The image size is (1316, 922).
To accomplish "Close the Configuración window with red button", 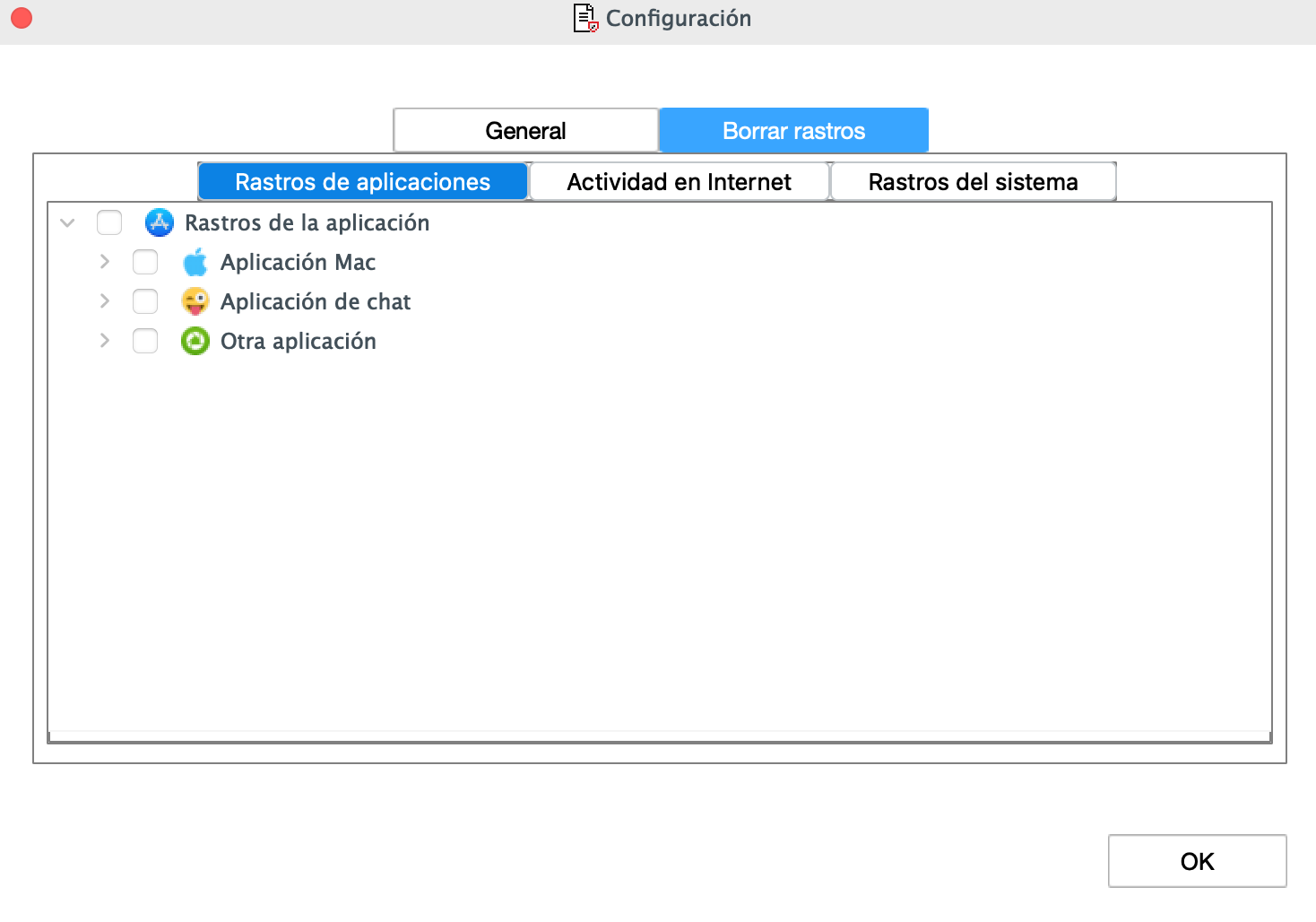I will tap(22, 18).
